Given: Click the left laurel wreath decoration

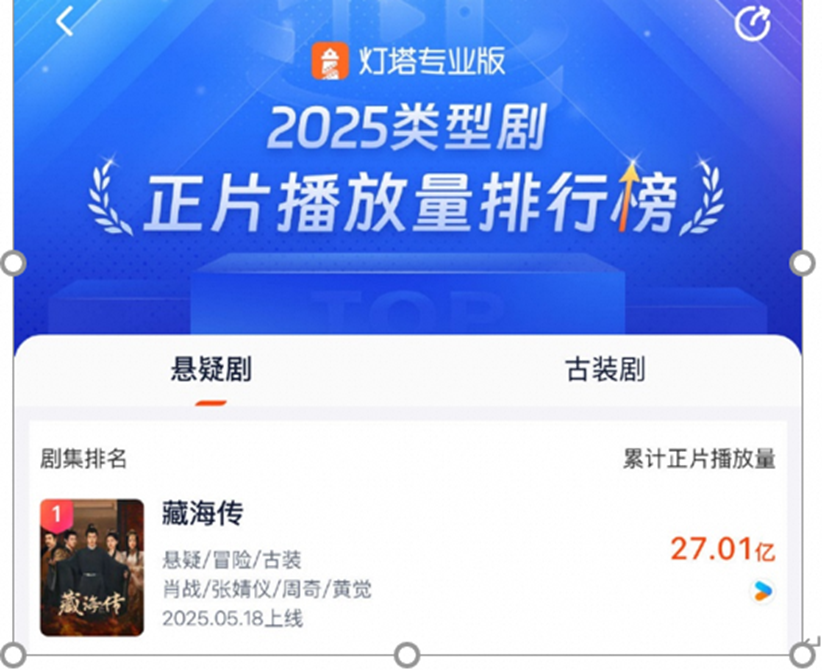Looking at the screenshot, I should (x=109, y=197).
